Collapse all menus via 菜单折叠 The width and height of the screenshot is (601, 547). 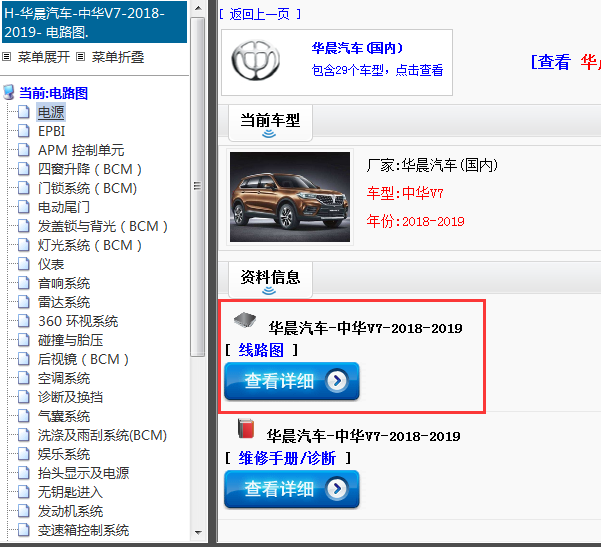pyautogui.click(x=118, y=57)
